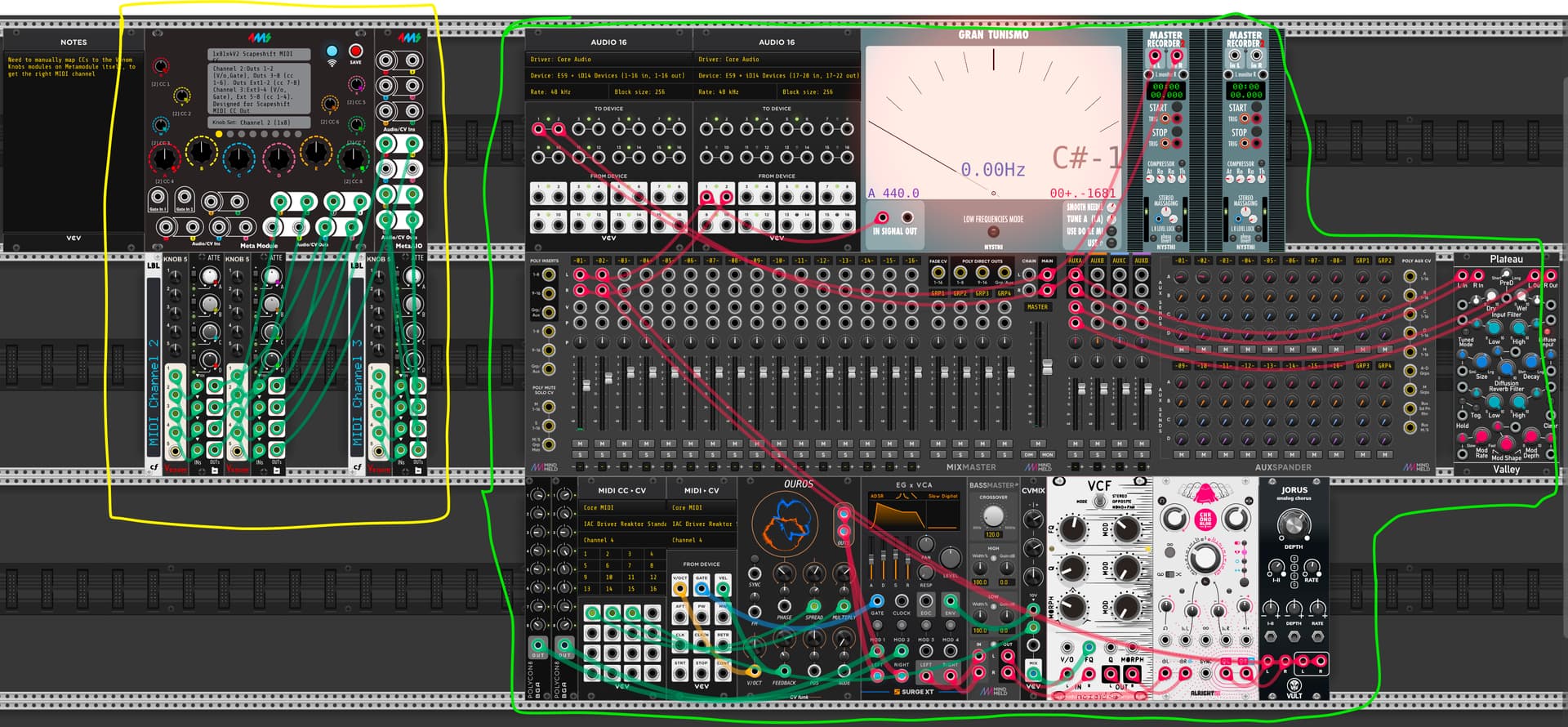1568x727 pixels.
Task: Open the Knob Set Channel 2 (1x8) field
Action: click(x=260, y=123)
